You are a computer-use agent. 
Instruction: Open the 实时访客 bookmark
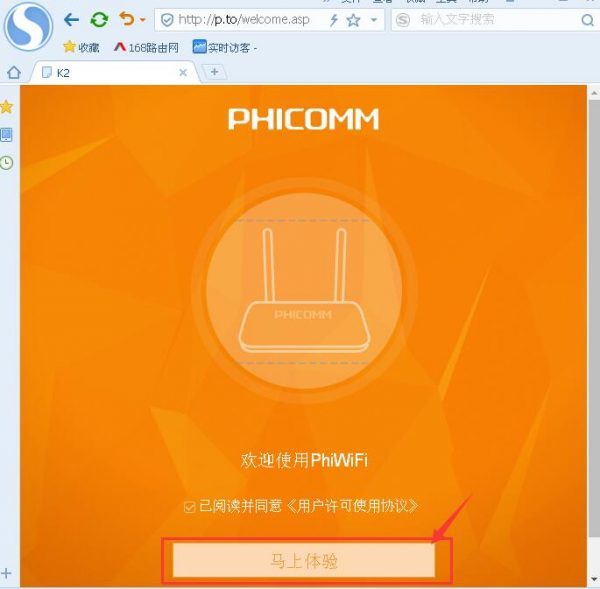[225, 47]
